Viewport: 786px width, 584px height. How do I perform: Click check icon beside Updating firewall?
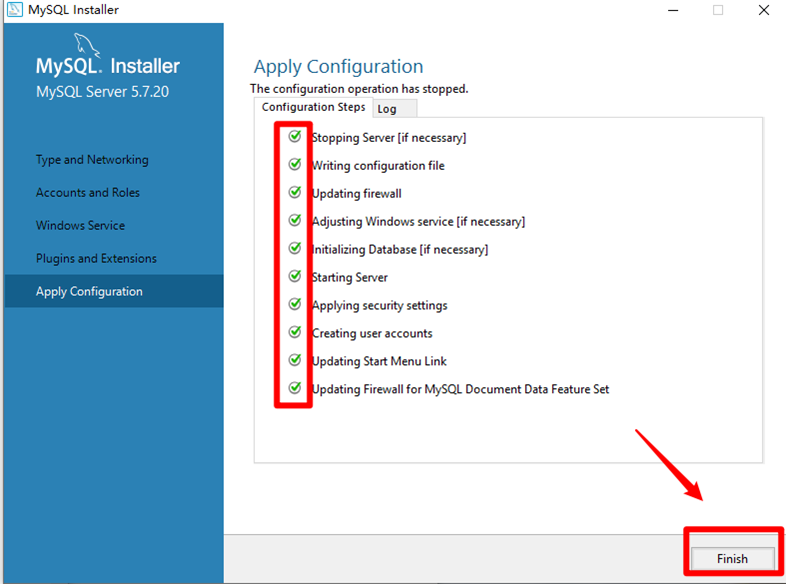coord(295,192)
